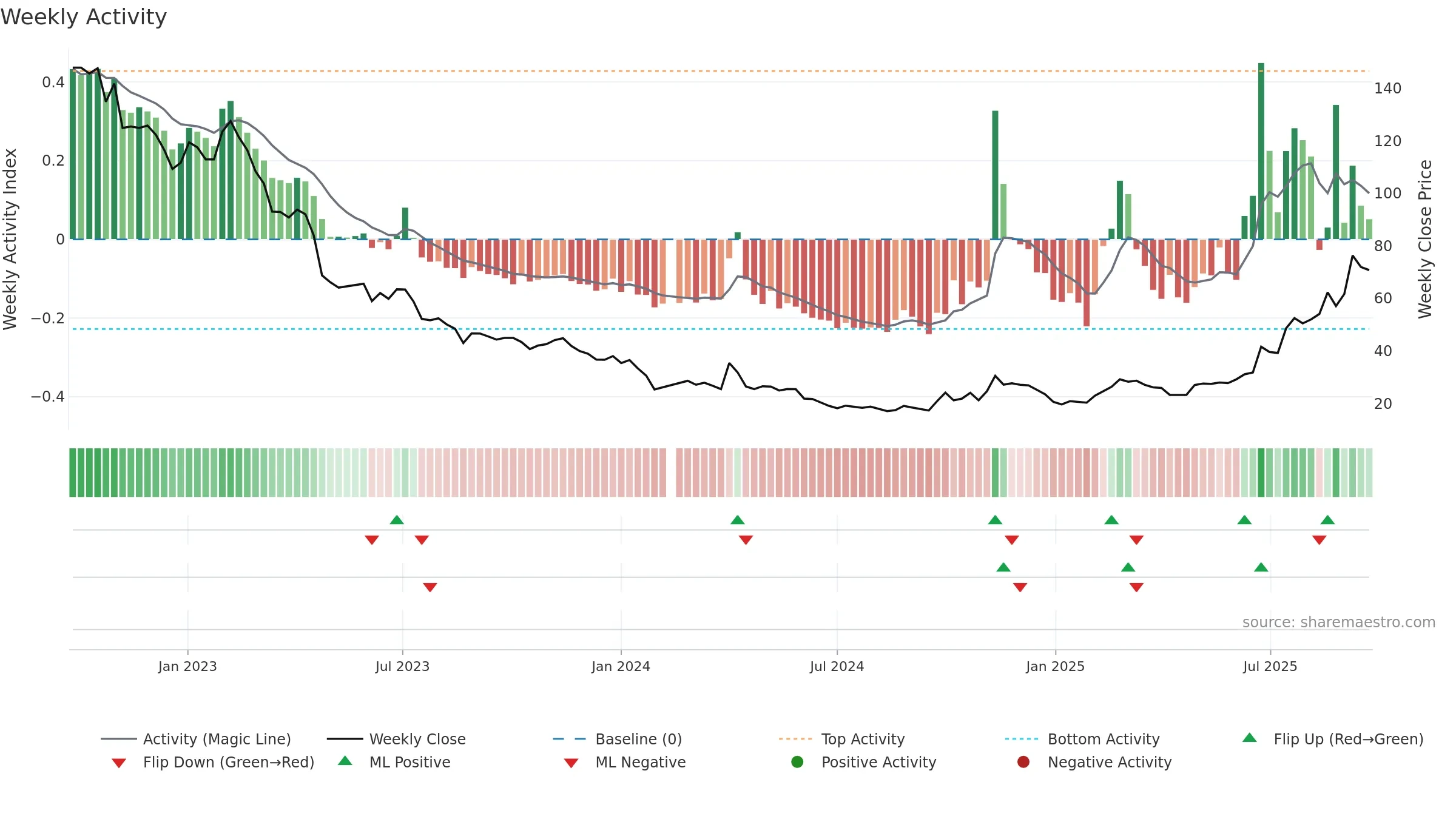The width and height of the screenshot is (1456, 819).
Task: Click the Positive Activity green circle icon
Action: (x=797, y=762)
